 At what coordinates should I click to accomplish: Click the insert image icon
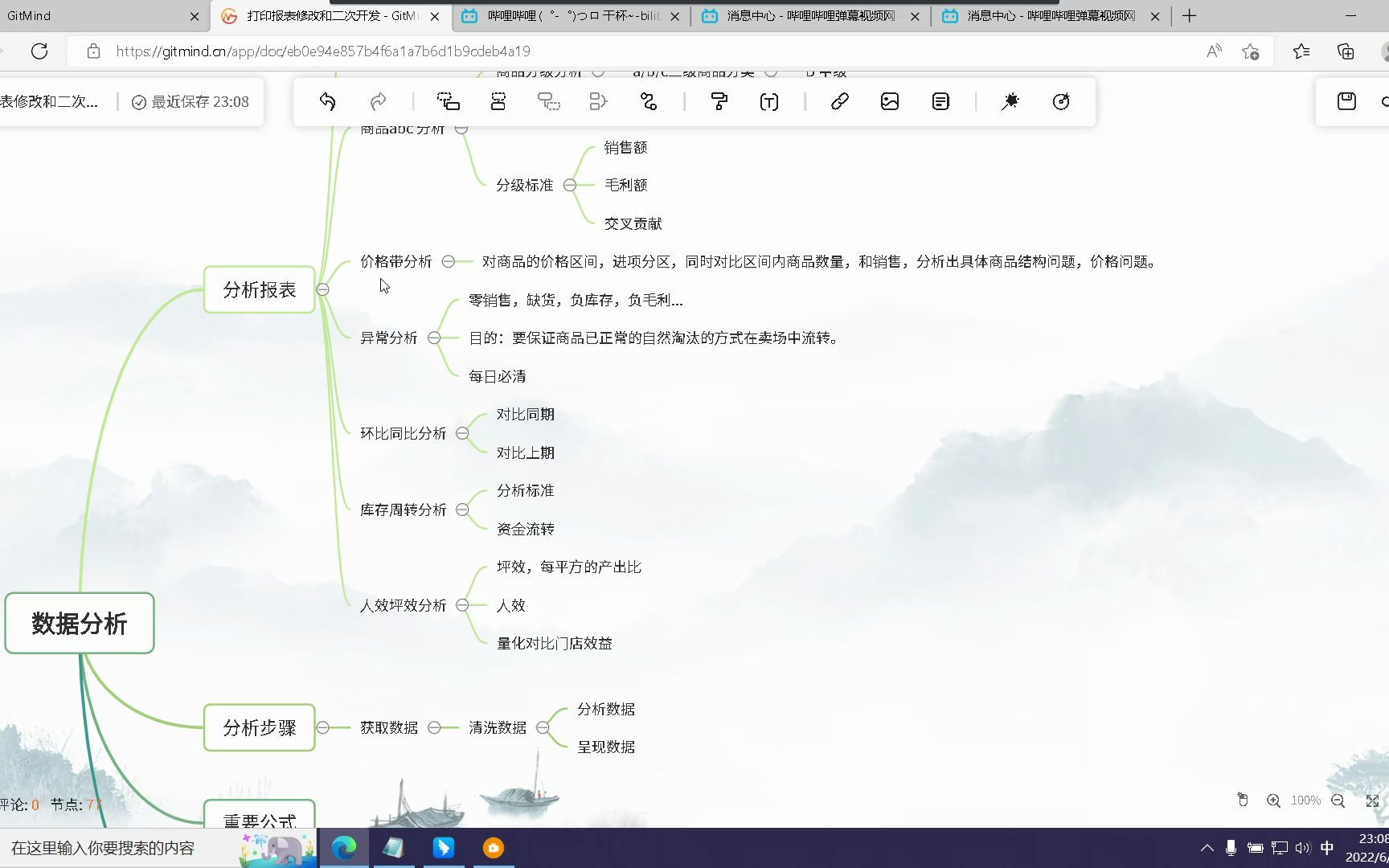click(889, 101)
